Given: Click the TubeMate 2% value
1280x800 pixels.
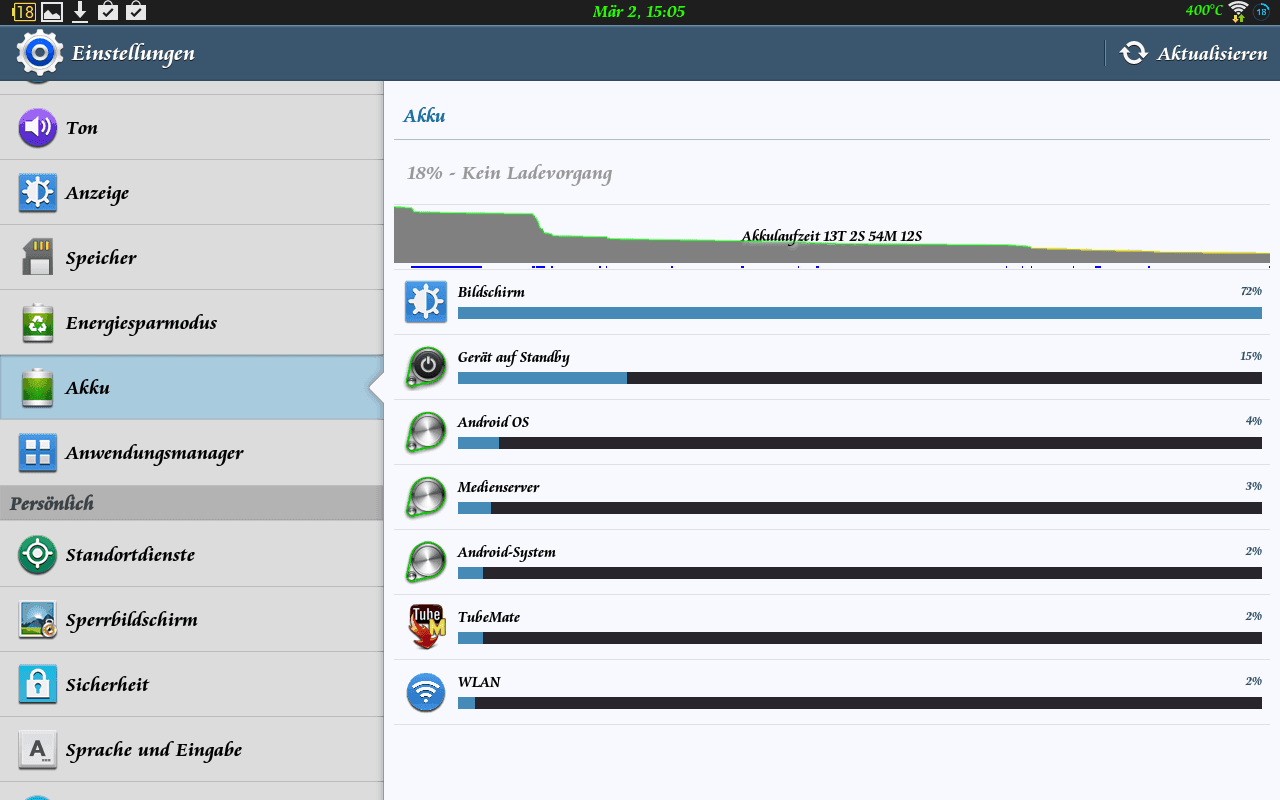Looking at the screenshot, I should coord(1253,616).
